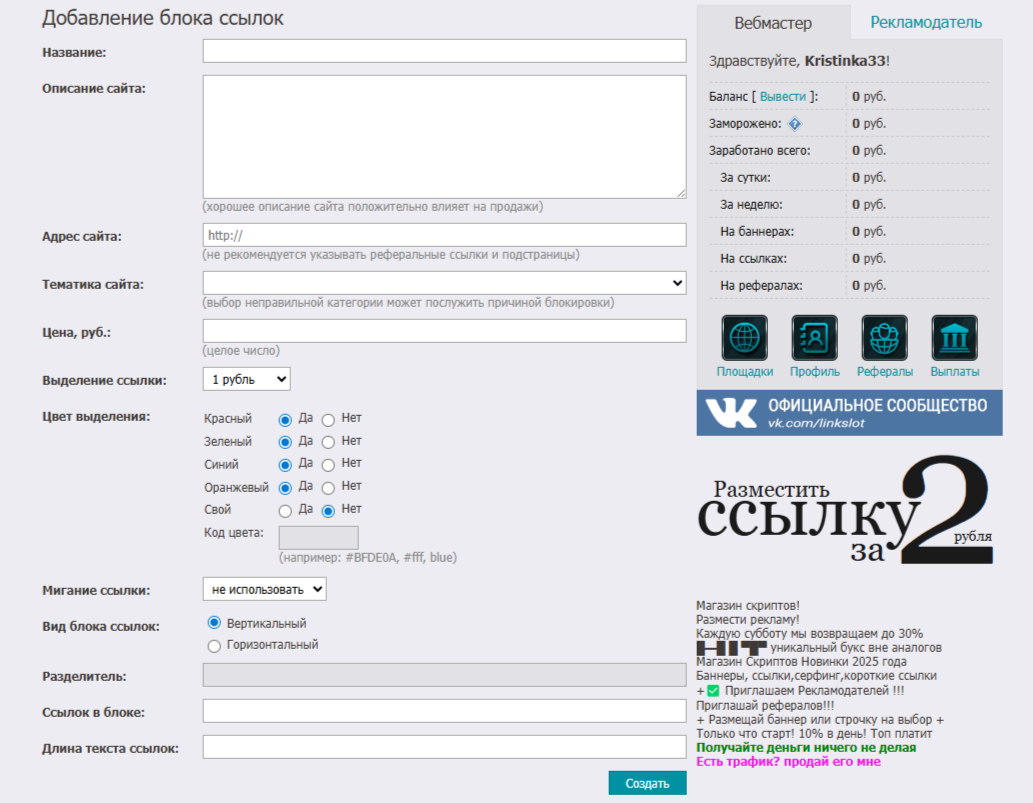This screenshot has width=1033, height=803.
Task: Open the Магазин скриптов! ad link
Action: 748,605
